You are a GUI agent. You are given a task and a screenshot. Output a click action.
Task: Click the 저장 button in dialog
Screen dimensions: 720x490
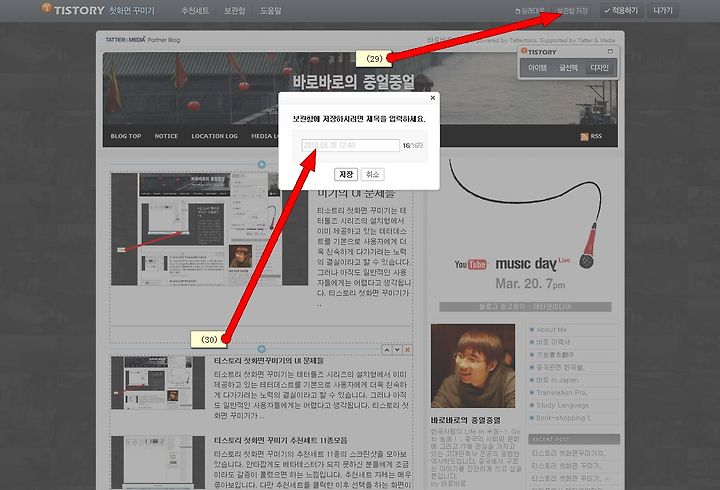click(x=346, y=175)
